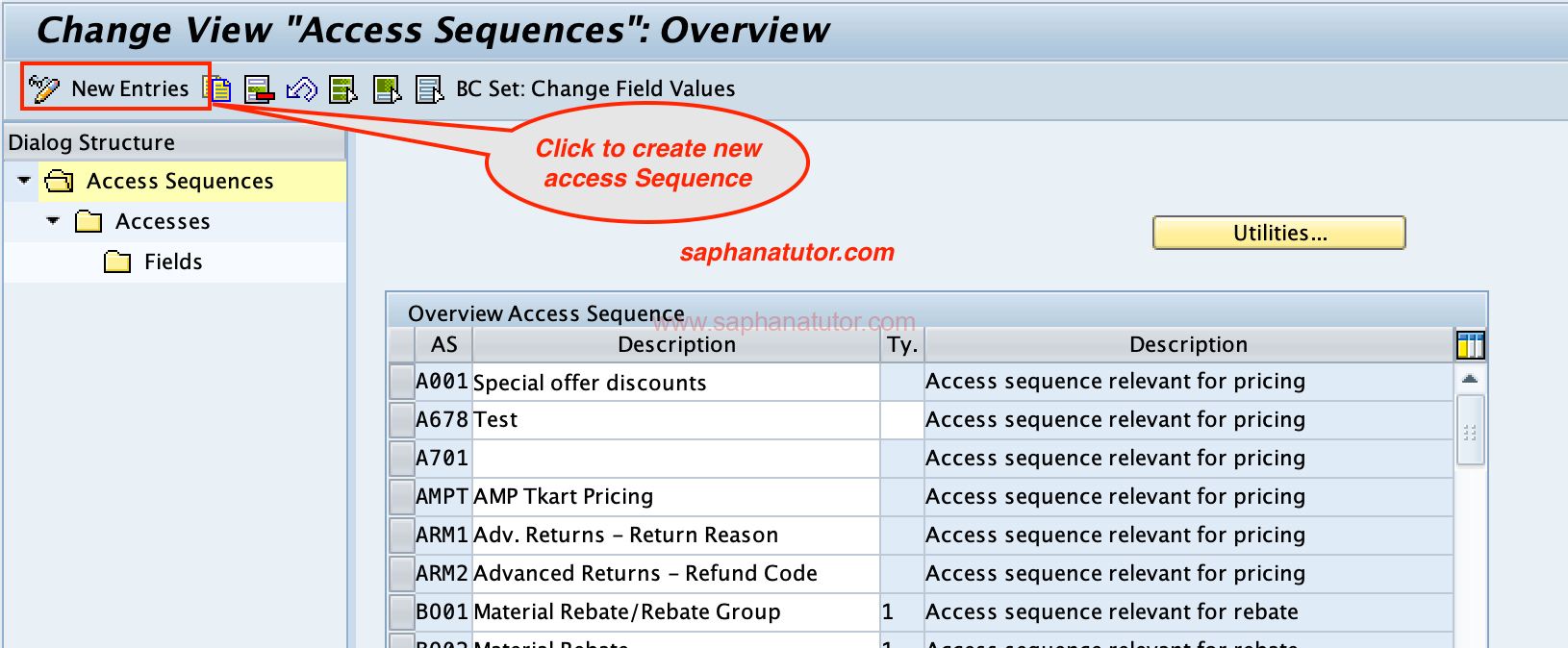
Task: Click the Ty. cell of row A678
Action: [902, 420]
